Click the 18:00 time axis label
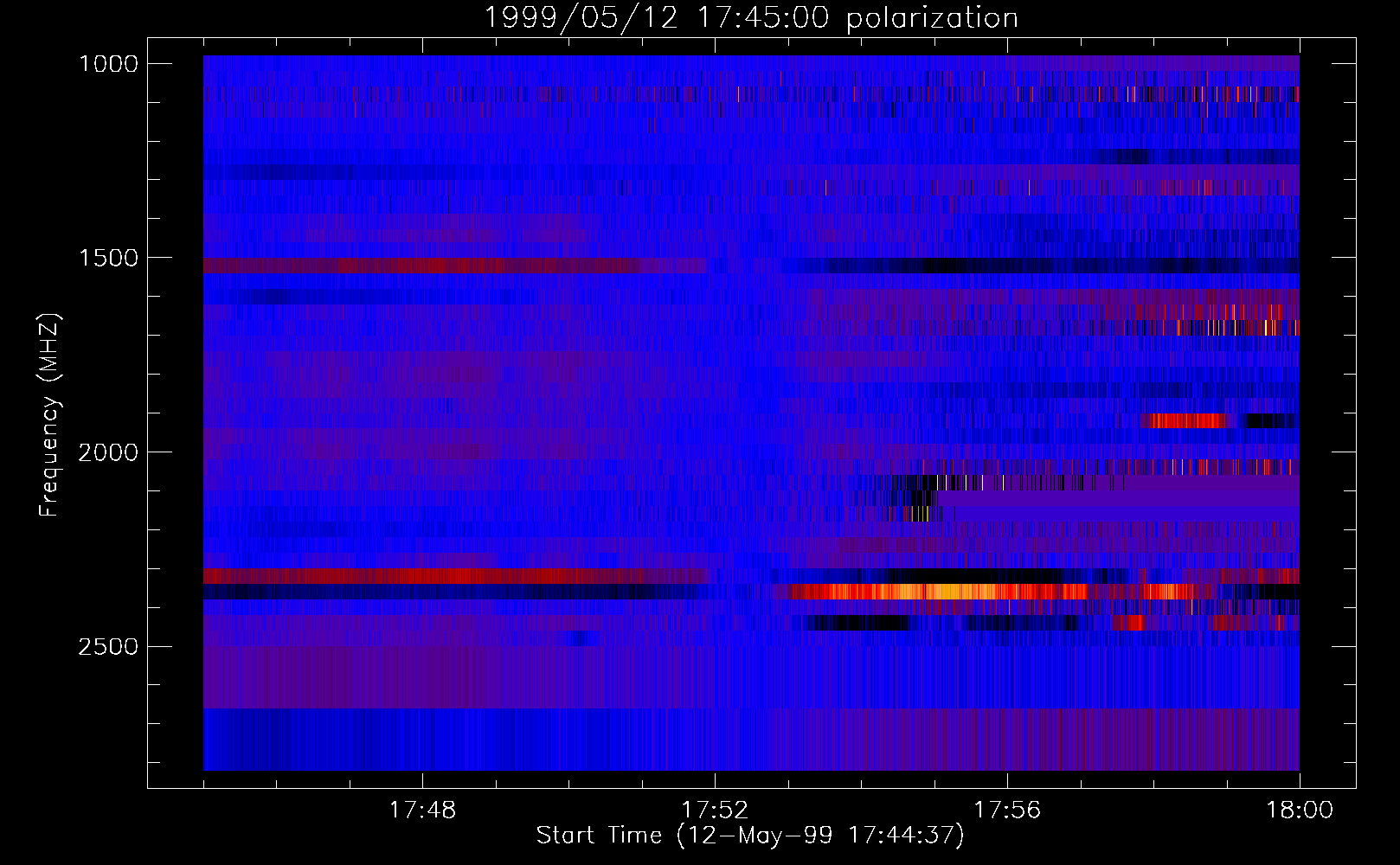Viewport: 1400px width, 865px height. (1300, 811)
